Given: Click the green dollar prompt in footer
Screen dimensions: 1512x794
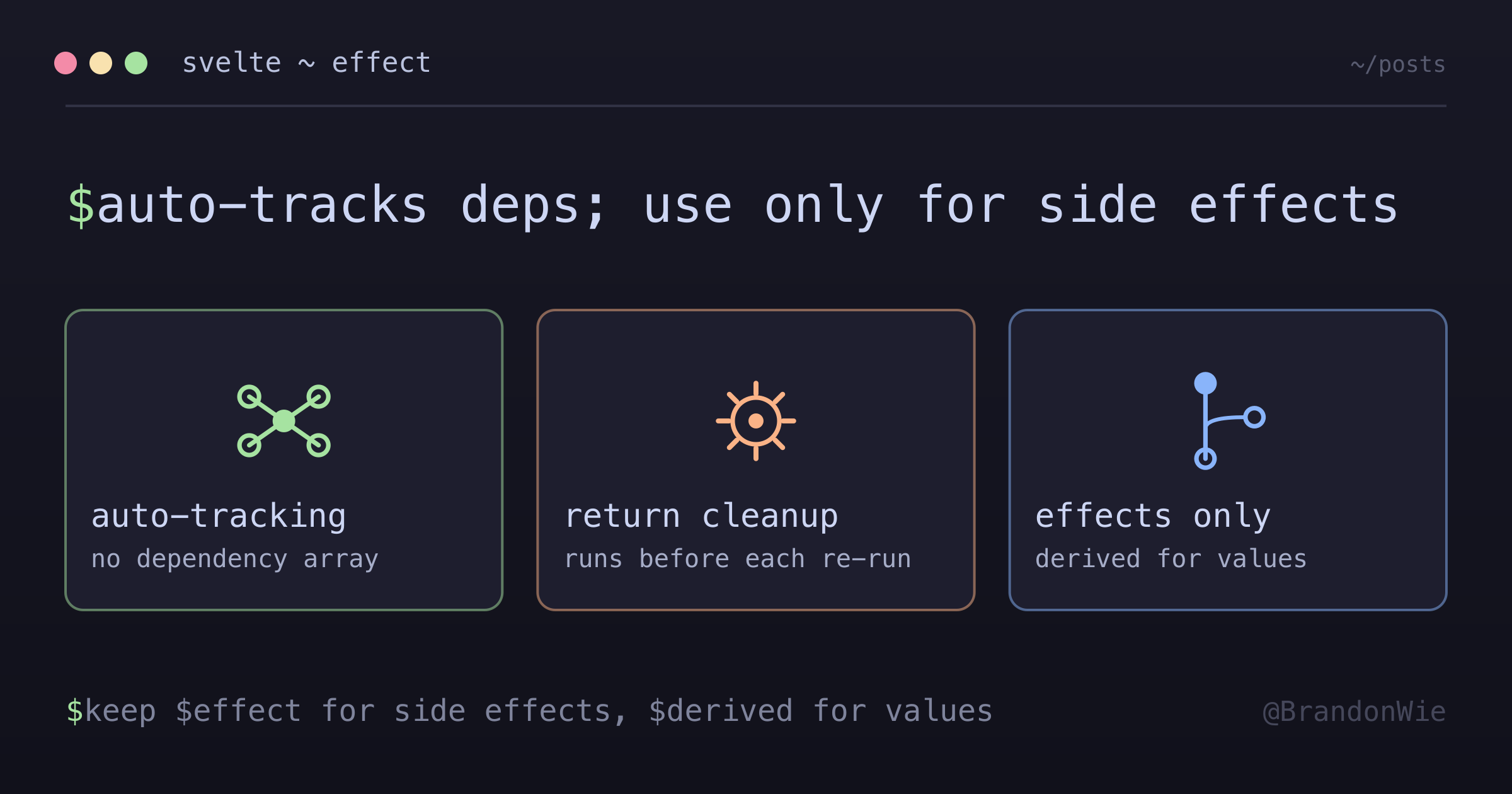Looking at the screenshot, I should [75, 711].
